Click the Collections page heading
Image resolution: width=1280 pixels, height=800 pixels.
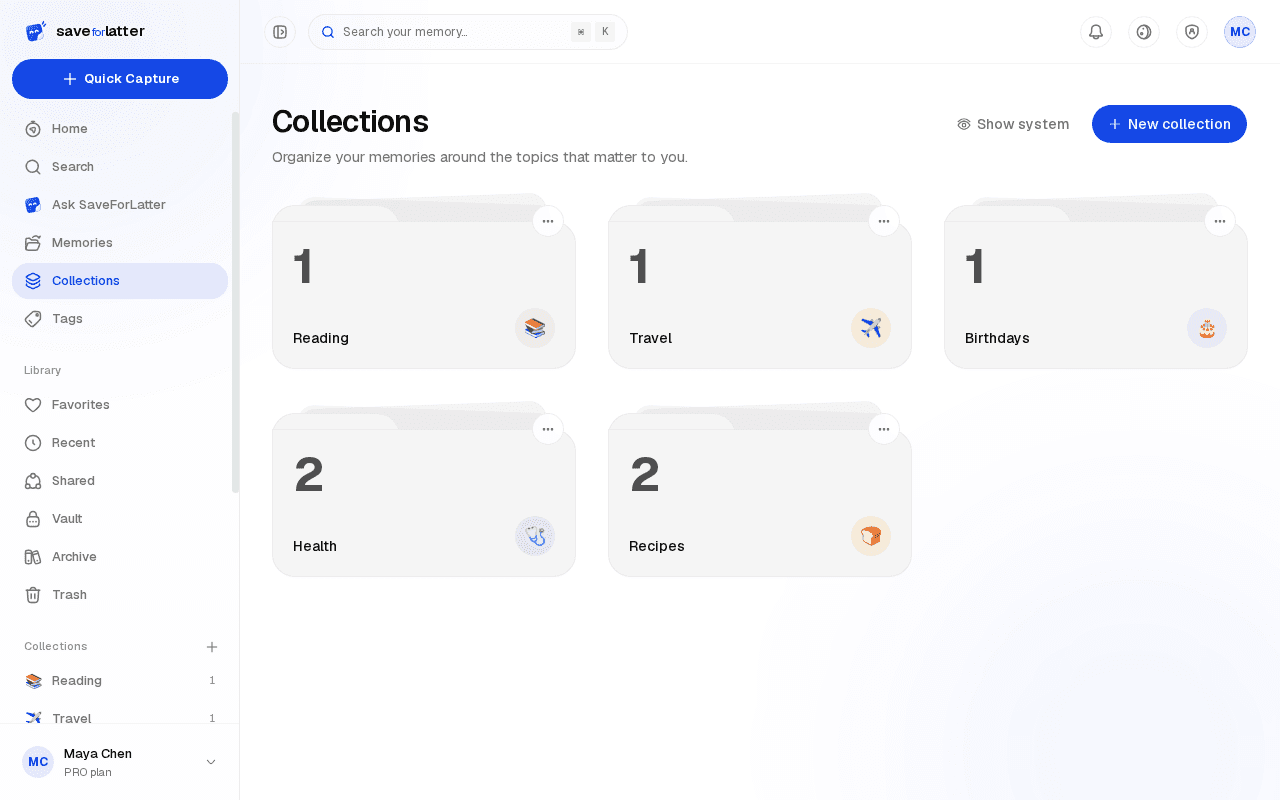(350, 121)
